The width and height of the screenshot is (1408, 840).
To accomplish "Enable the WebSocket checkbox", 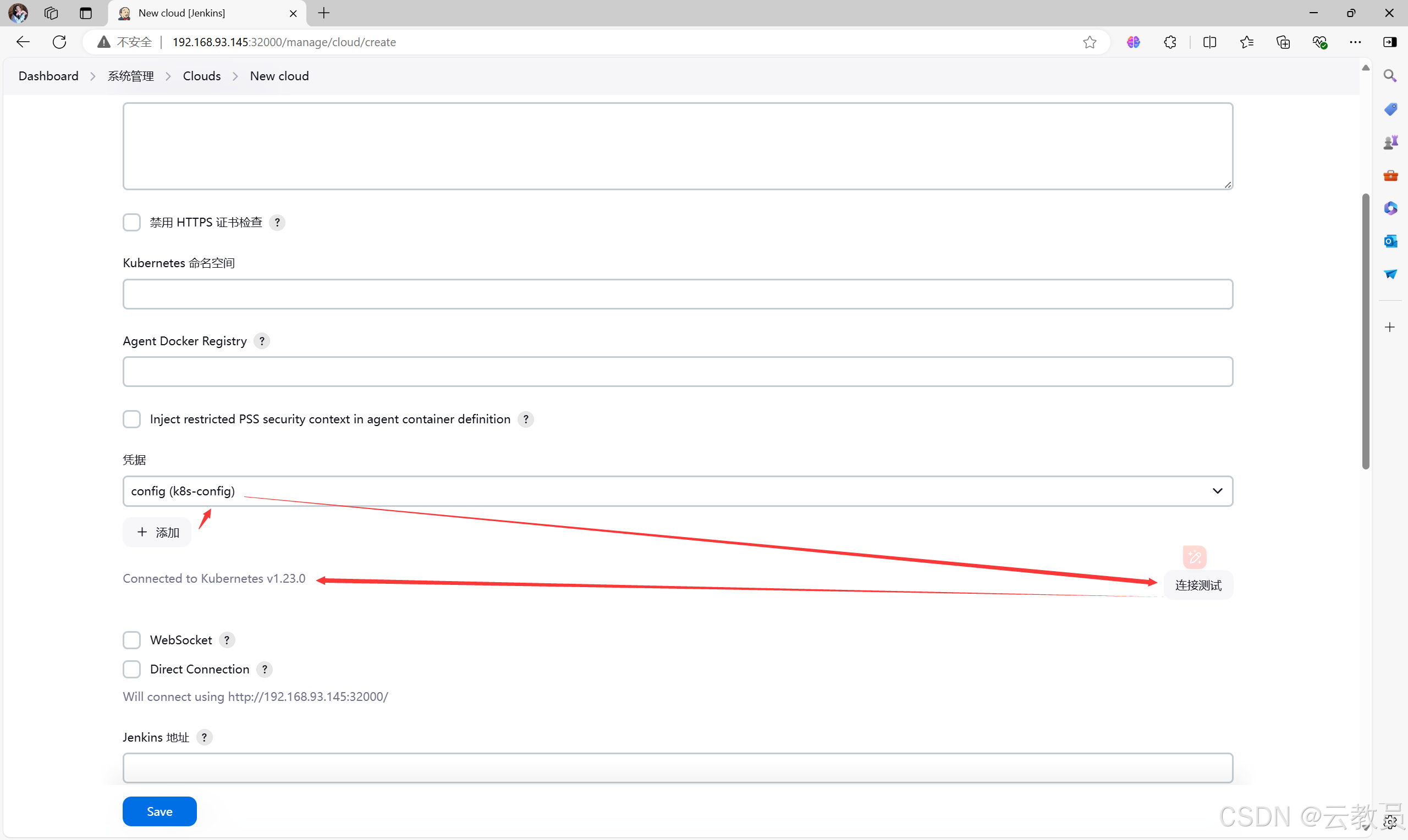I will coord(132,640).
